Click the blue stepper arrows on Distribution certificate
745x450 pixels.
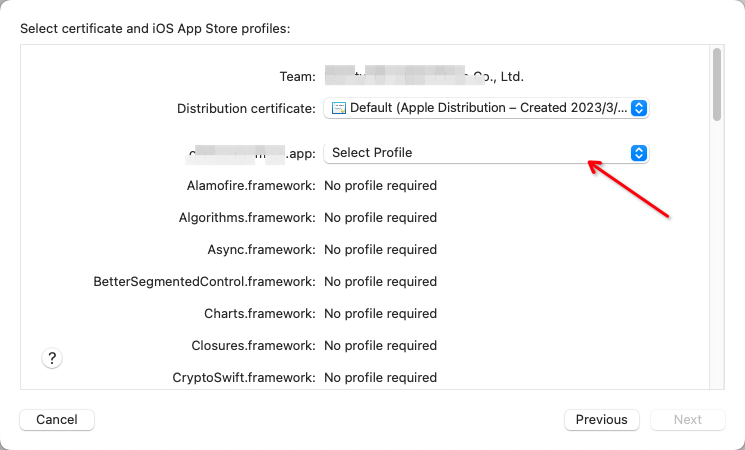(639, 108)
